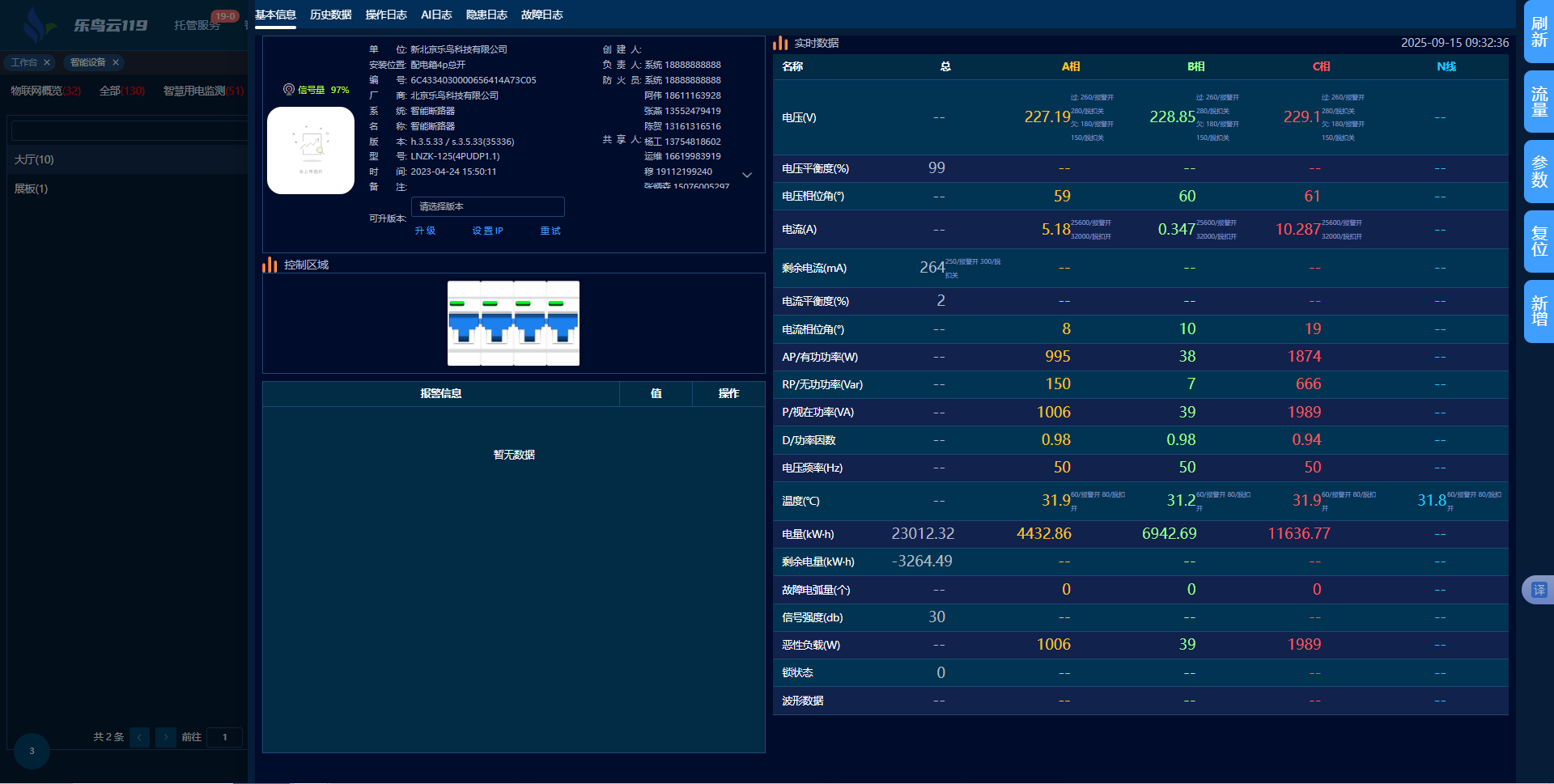
Task: Expand the 大厅(10) group
Action: click(34, 159)
